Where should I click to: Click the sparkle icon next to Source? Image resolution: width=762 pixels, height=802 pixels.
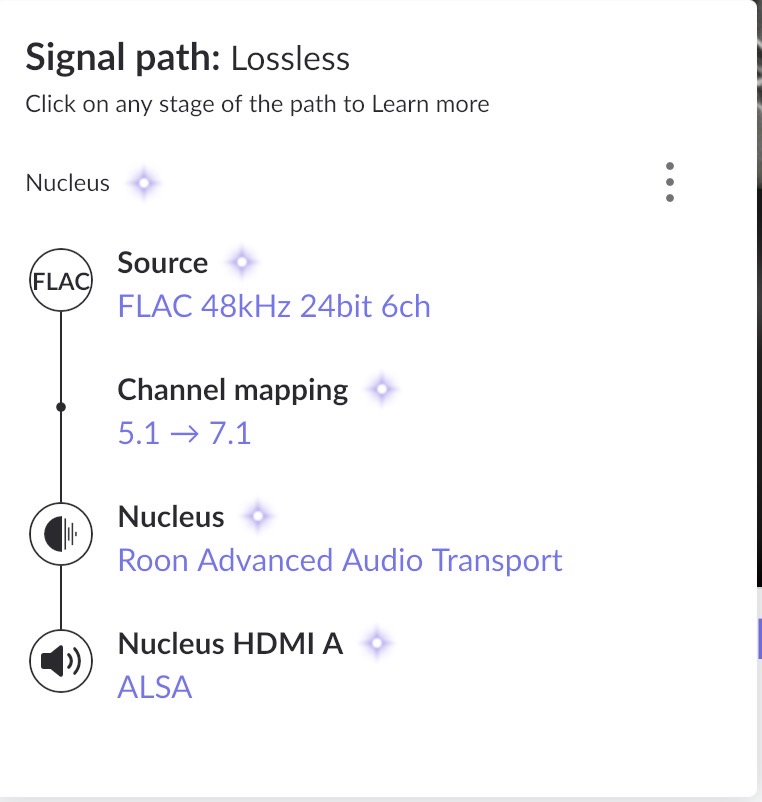(240, 264)
